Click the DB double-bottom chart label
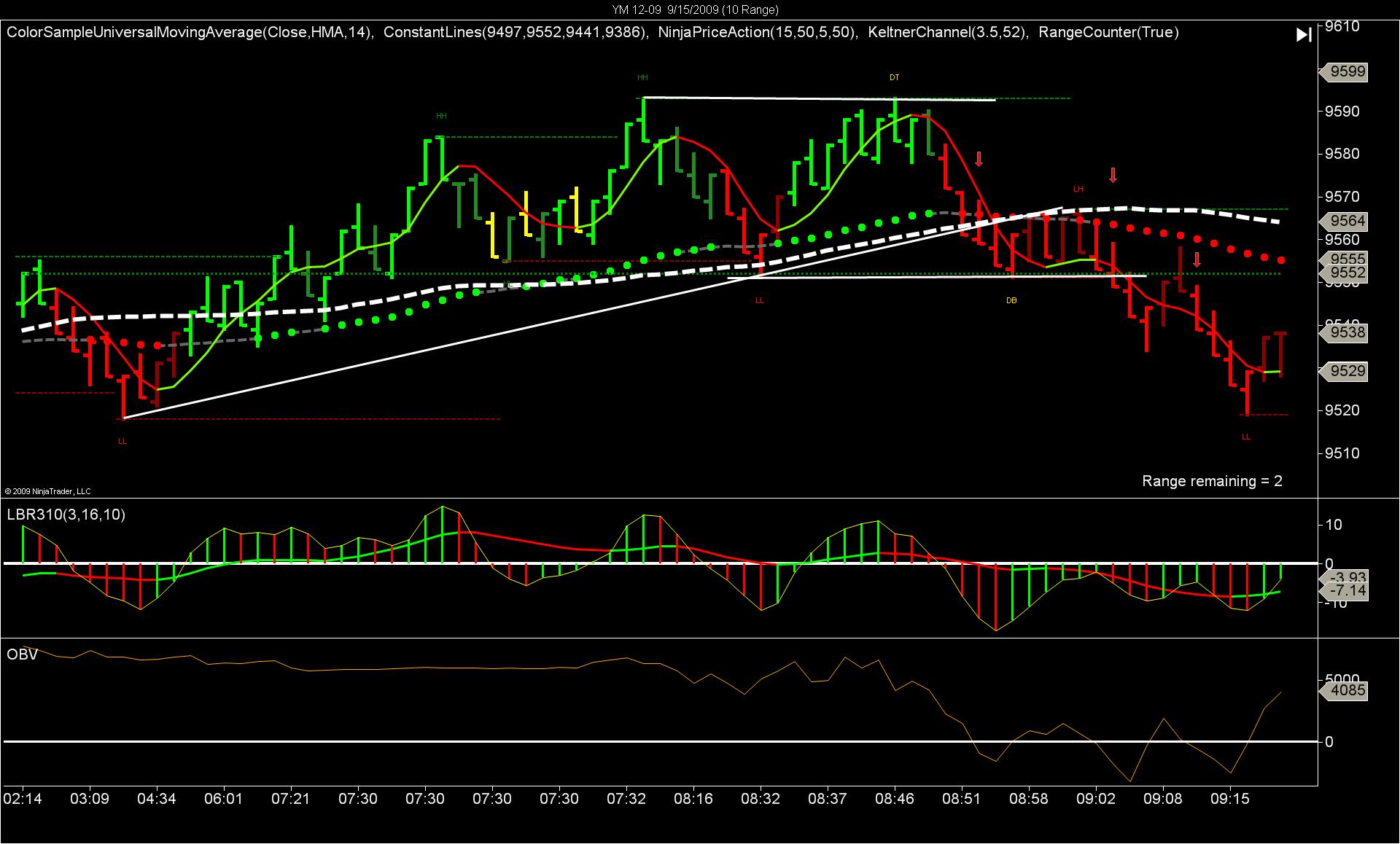This screenshot has width=1400, height=844. 1011,300
